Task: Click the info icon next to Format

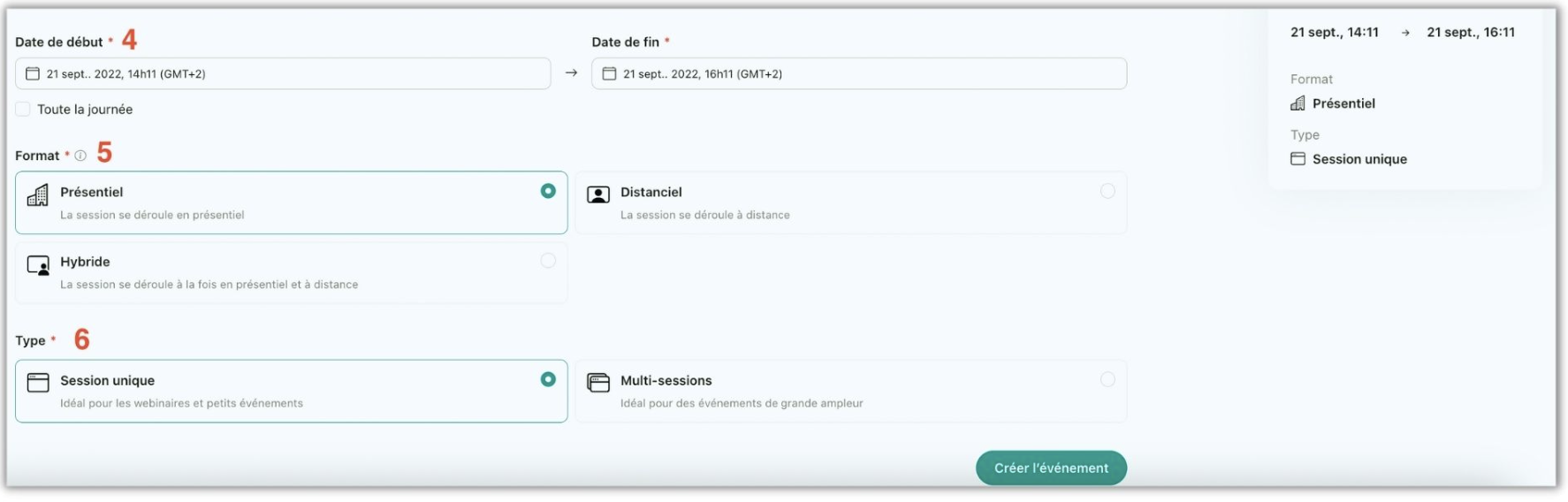Action: click(80, 156)
